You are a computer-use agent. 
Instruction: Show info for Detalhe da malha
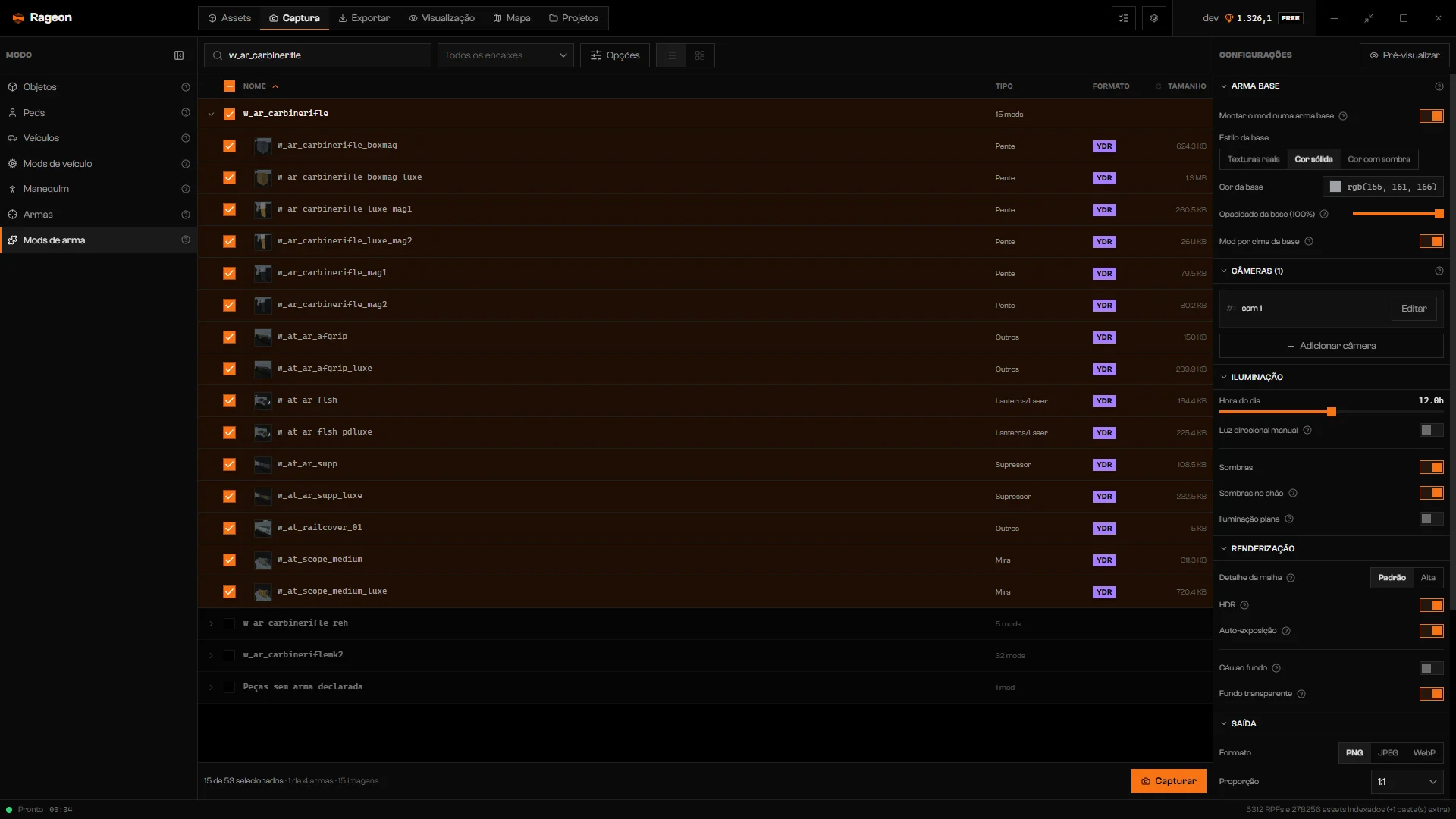[1291, 578]
